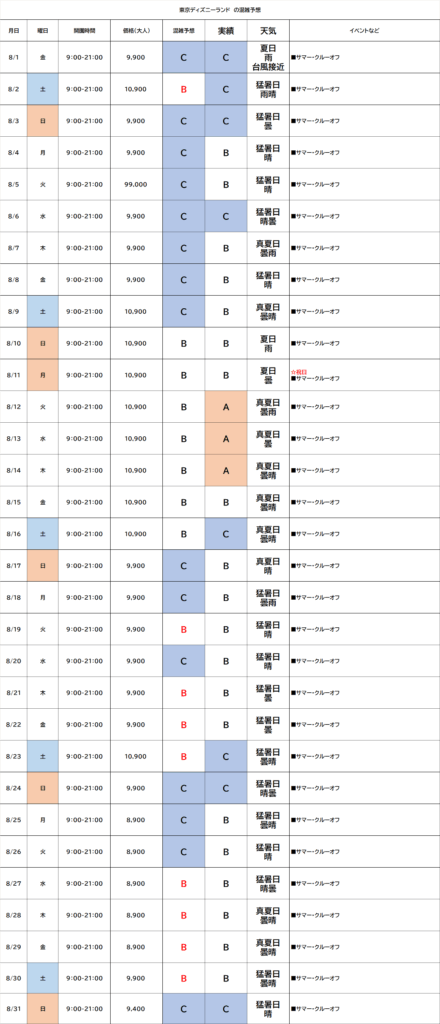
Task: Select the 実績 column header
Action: click(226, 31)
